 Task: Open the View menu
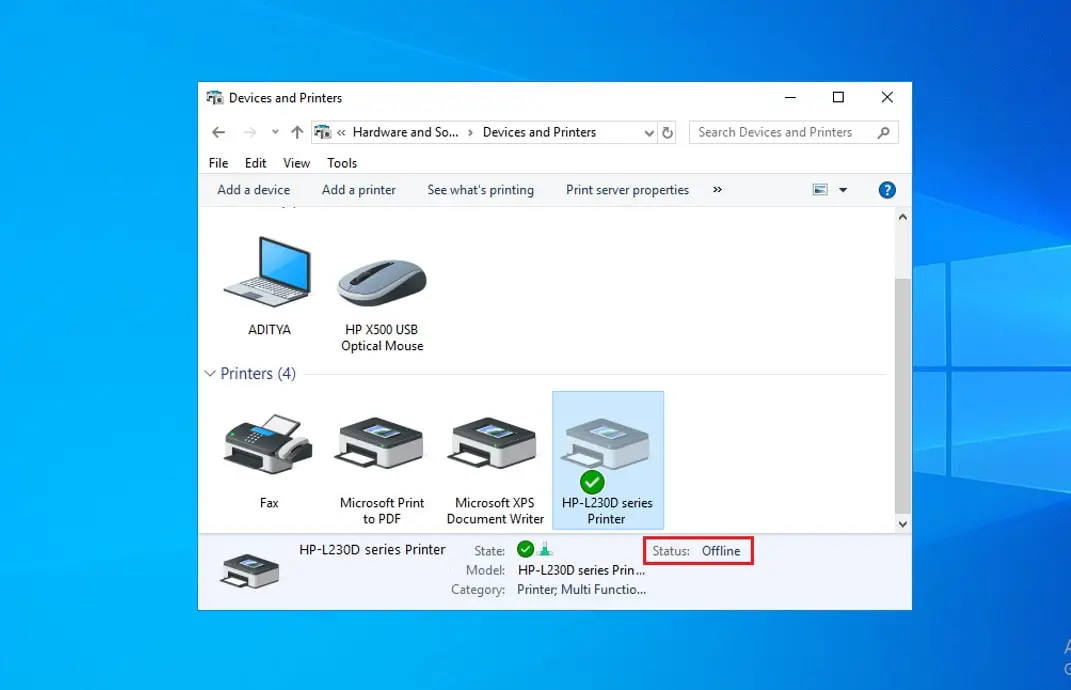tap(296, 163)
